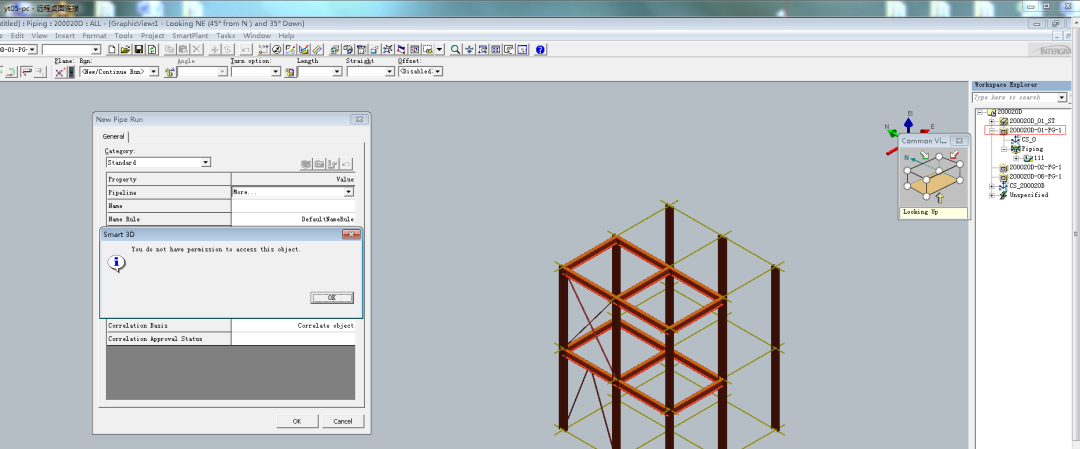Screen dimensions: 1080x449
Task: Close the Common Views panel
Action: (960, 140)
